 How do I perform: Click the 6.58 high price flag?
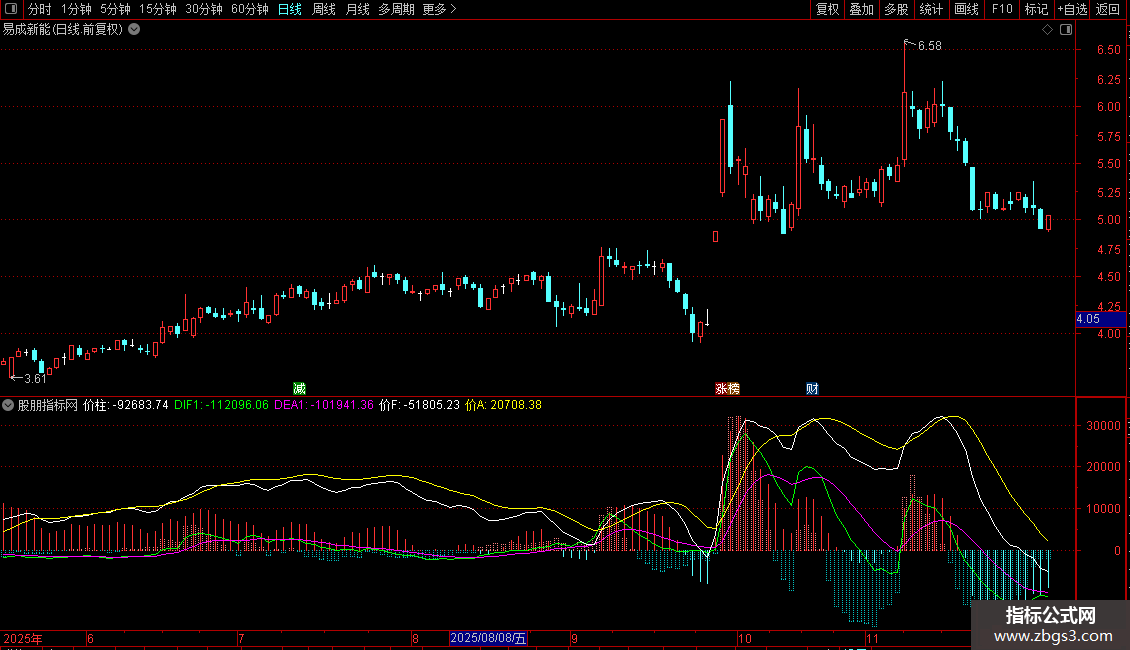928,46
